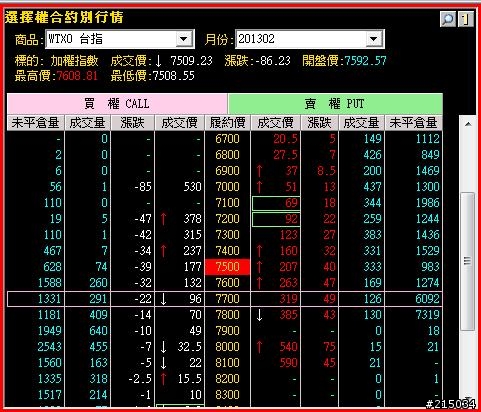Click call open interest 1949
Image resolution: width=481 pixels, height=412 pixels.
[x=49, y=331]
